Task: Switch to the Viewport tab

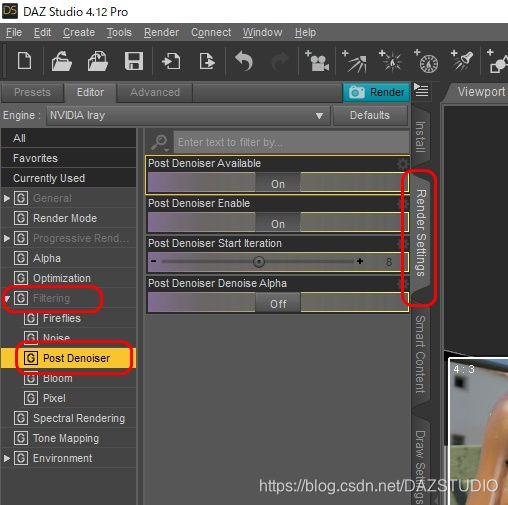Action: [480, 92]
